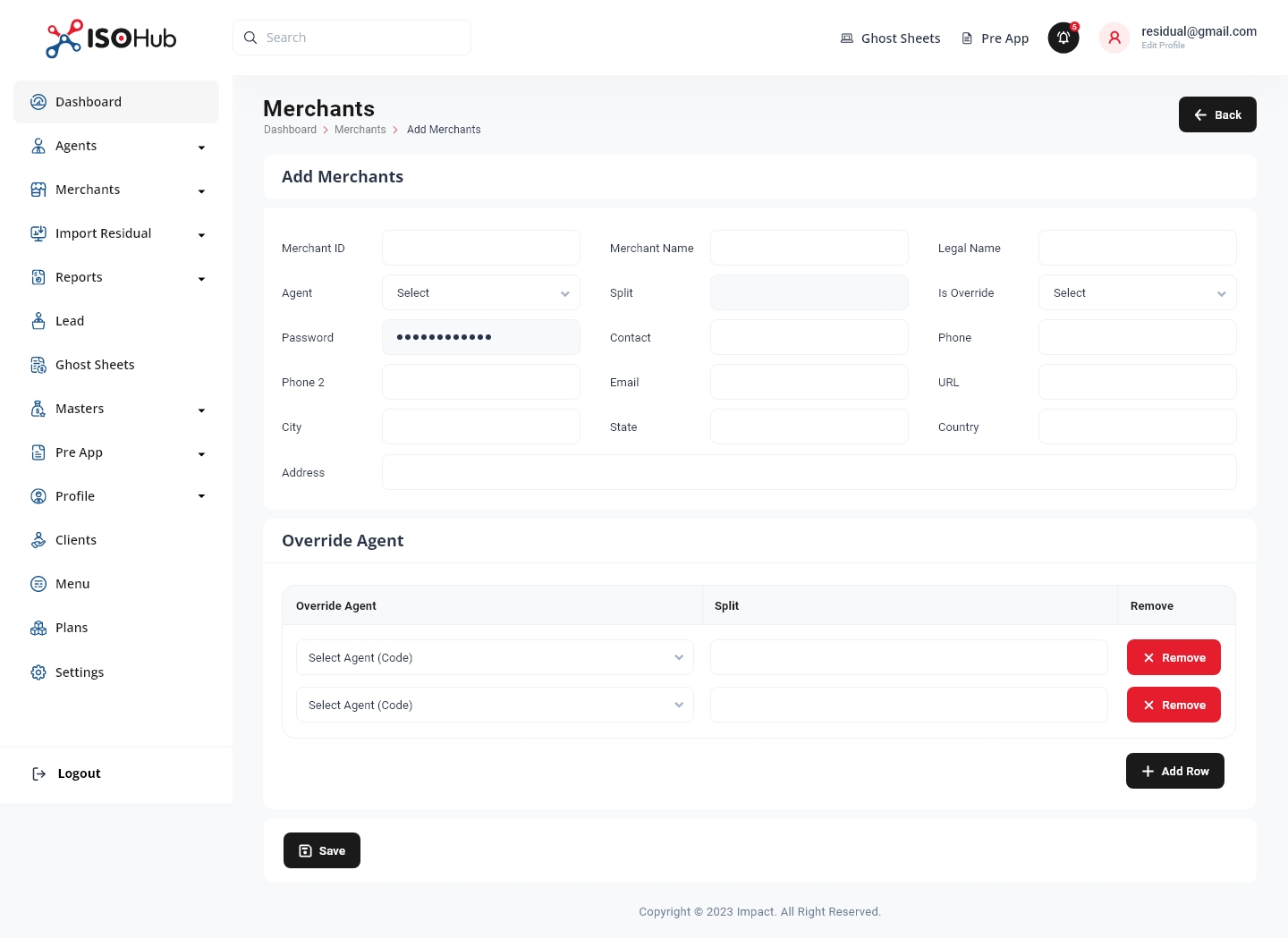Open the Is Override Select dropdown

click(1138, 292)
